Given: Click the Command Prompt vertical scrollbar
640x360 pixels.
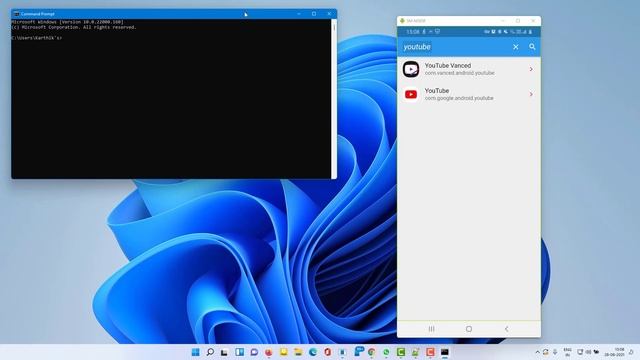Looking at the screenshot, I should pyautogui.click(x=334, y=99).
